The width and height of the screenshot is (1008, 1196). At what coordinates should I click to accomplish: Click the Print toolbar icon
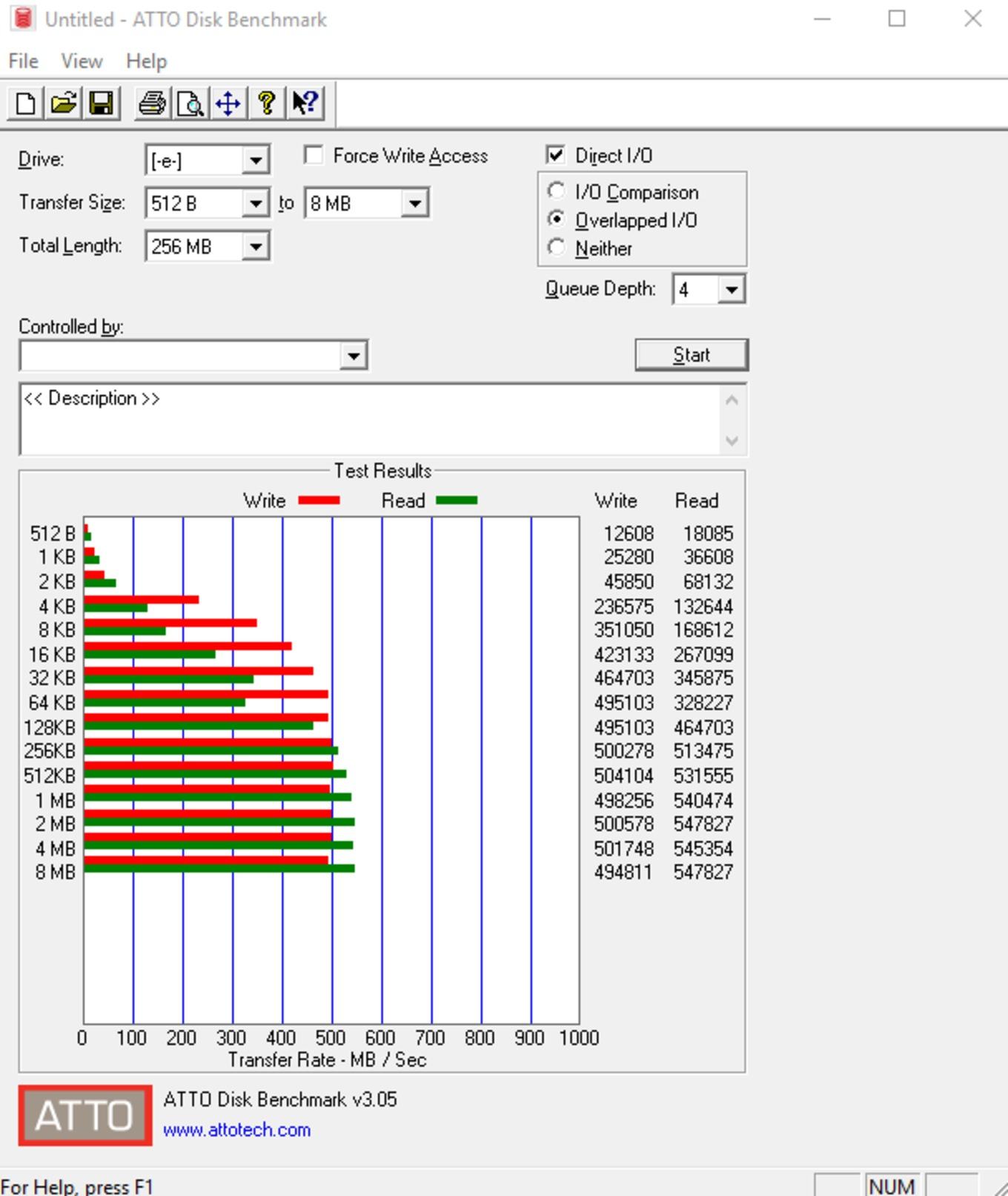point(152,103)
